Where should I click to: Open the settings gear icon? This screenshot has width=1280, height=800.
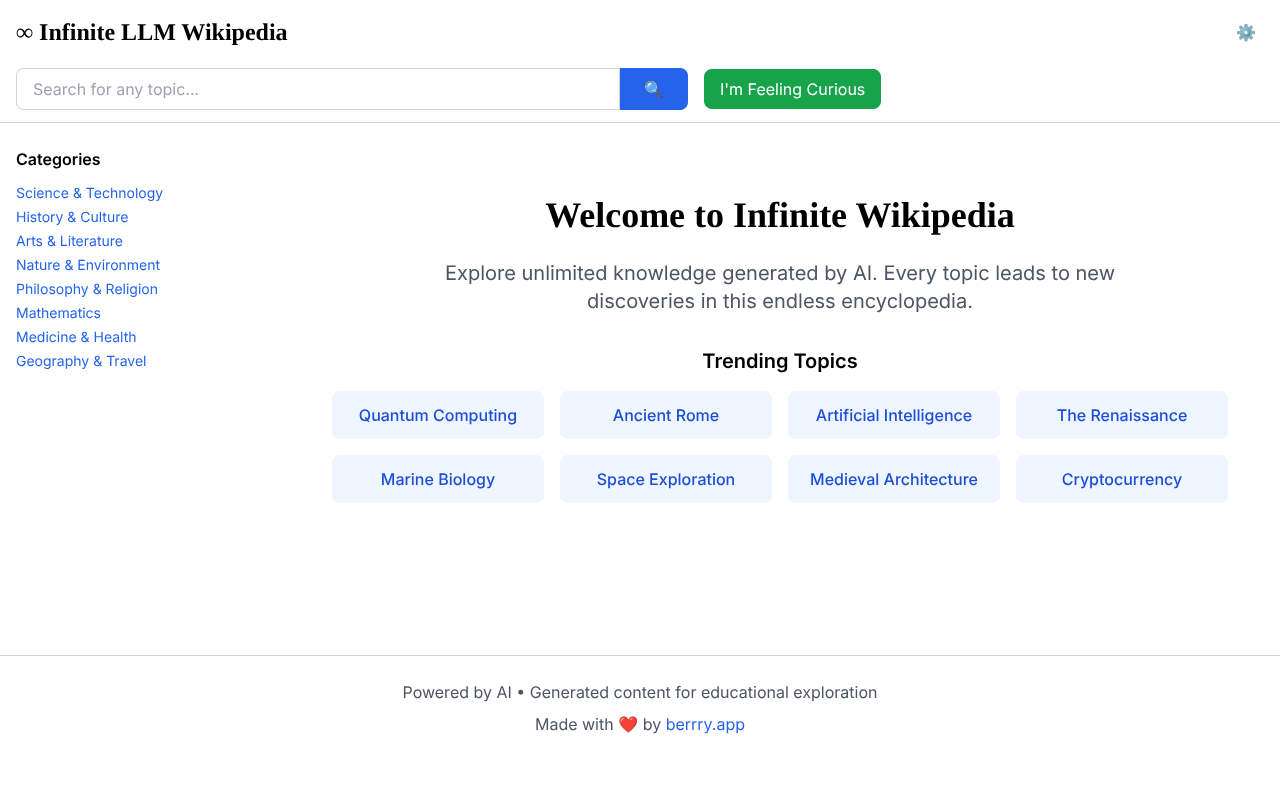click(1246, 32)
